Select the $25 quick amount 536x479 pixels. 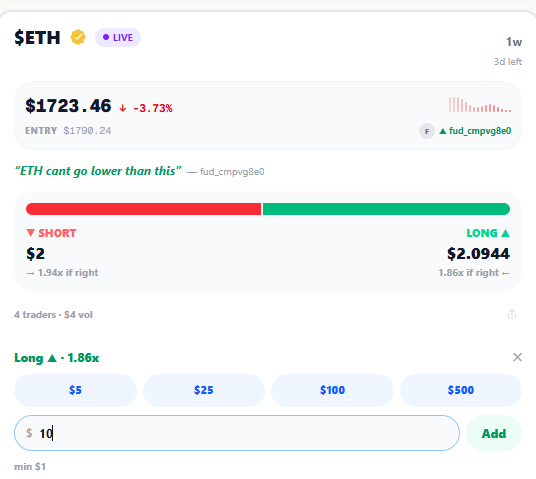pyautogui.click(x=204, y=390)
